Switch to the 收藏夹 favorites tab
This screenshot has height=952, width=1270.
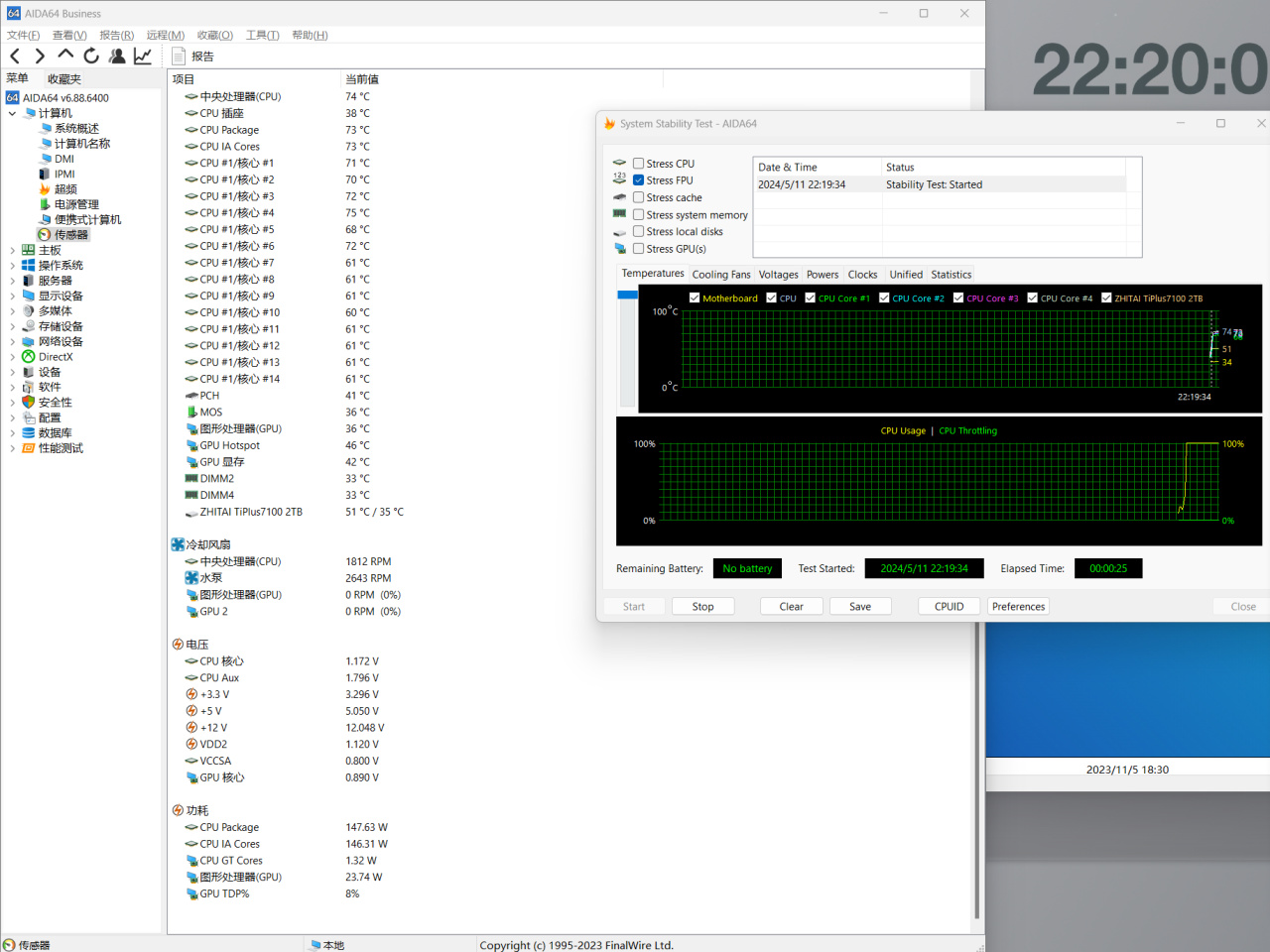tap(64, 79)
